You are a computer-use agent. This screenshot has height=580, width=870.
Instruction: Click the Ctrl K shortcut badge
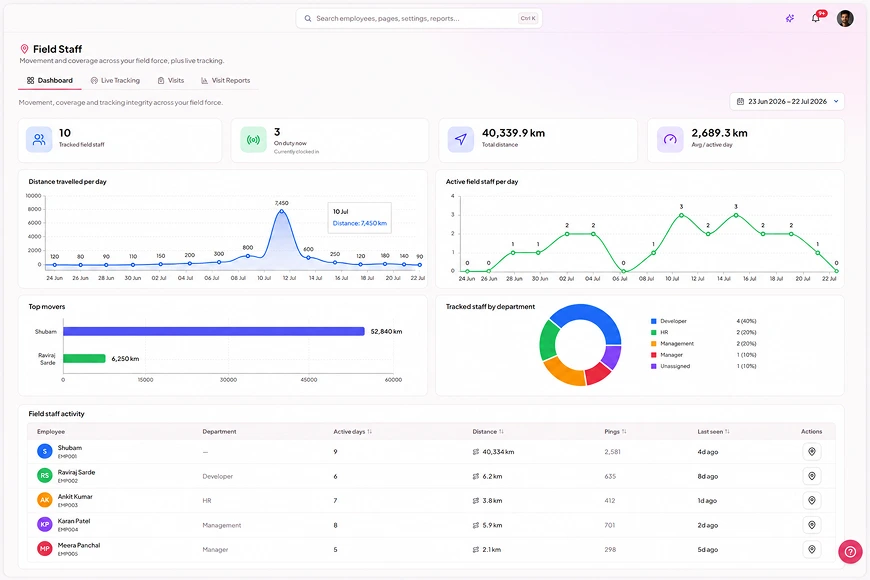click(x=528, y=18)
